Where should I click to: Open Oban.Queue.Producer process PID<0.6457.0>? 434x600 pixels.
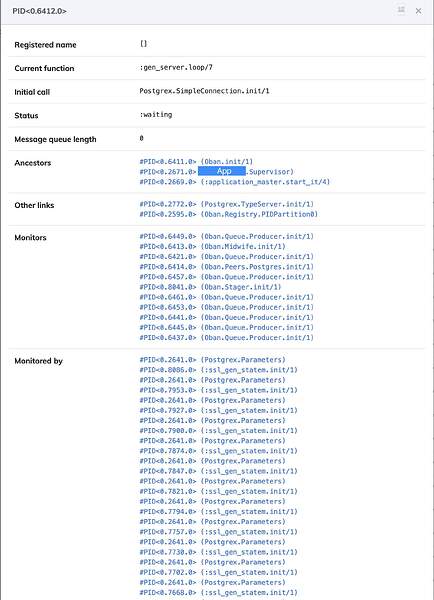click(226, 277)
